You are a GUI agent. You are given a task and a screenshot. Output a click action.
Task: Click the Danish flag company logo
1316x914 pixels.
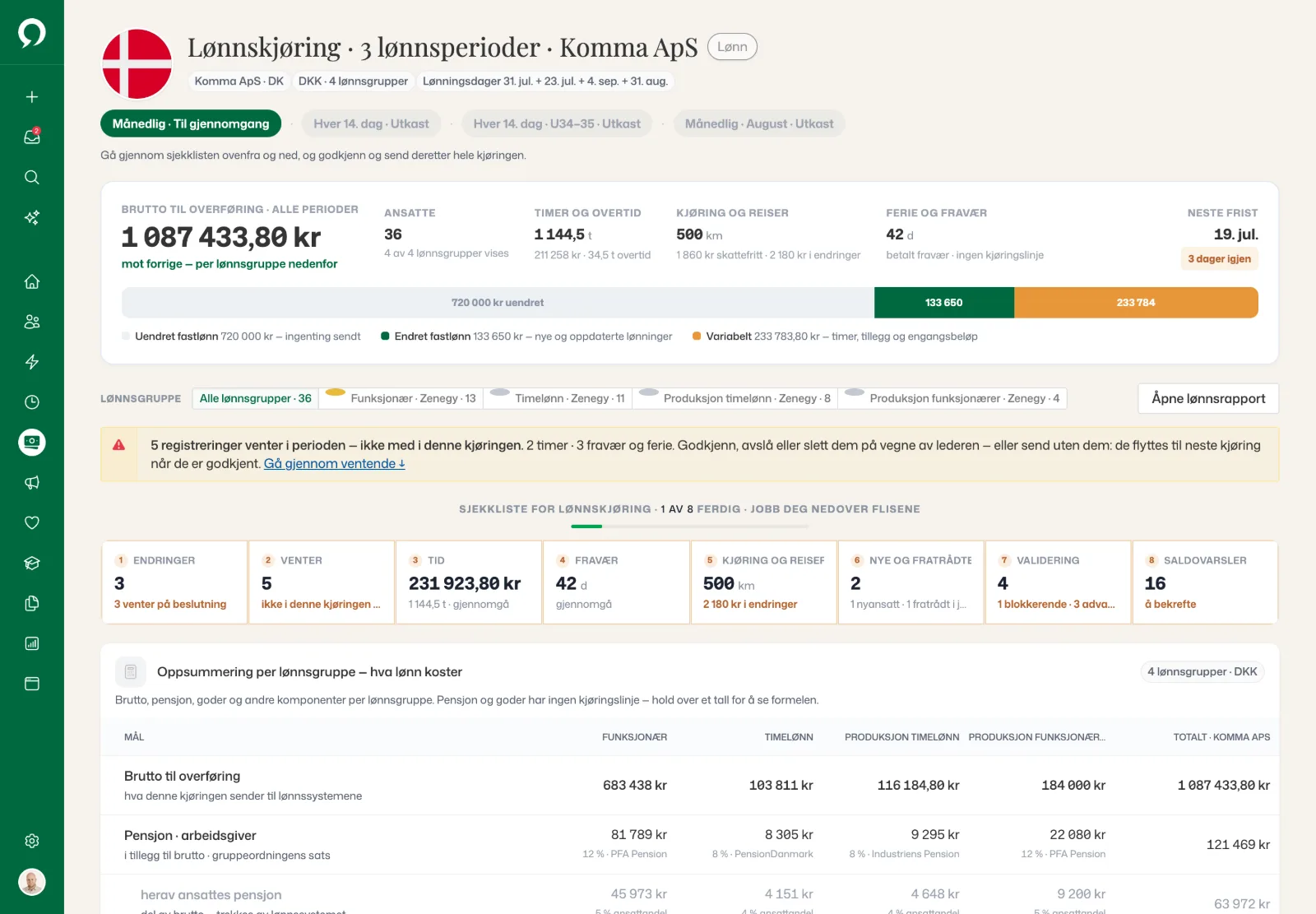coord(137,64)
